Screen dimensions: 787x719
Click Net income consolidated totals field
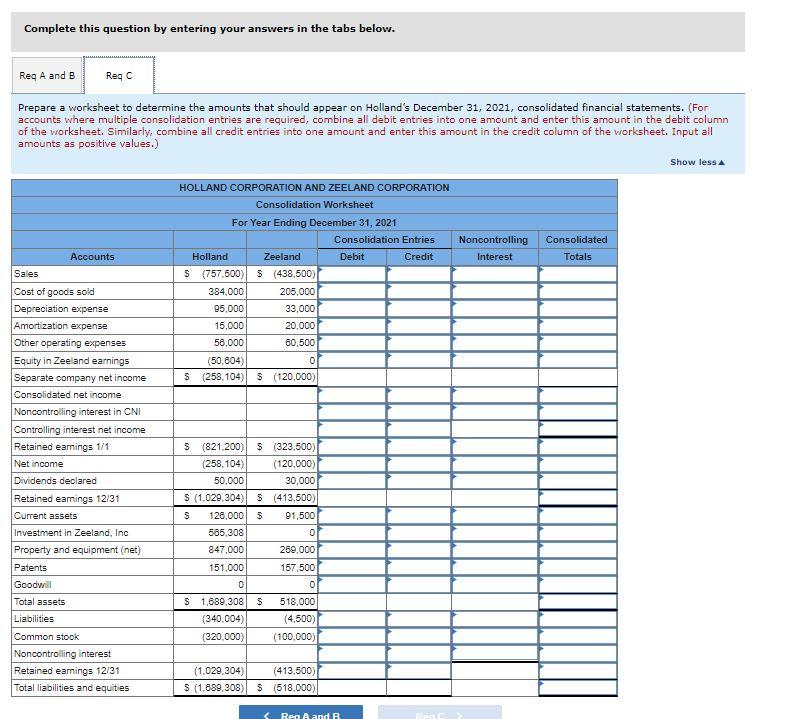tap(578, 464)
